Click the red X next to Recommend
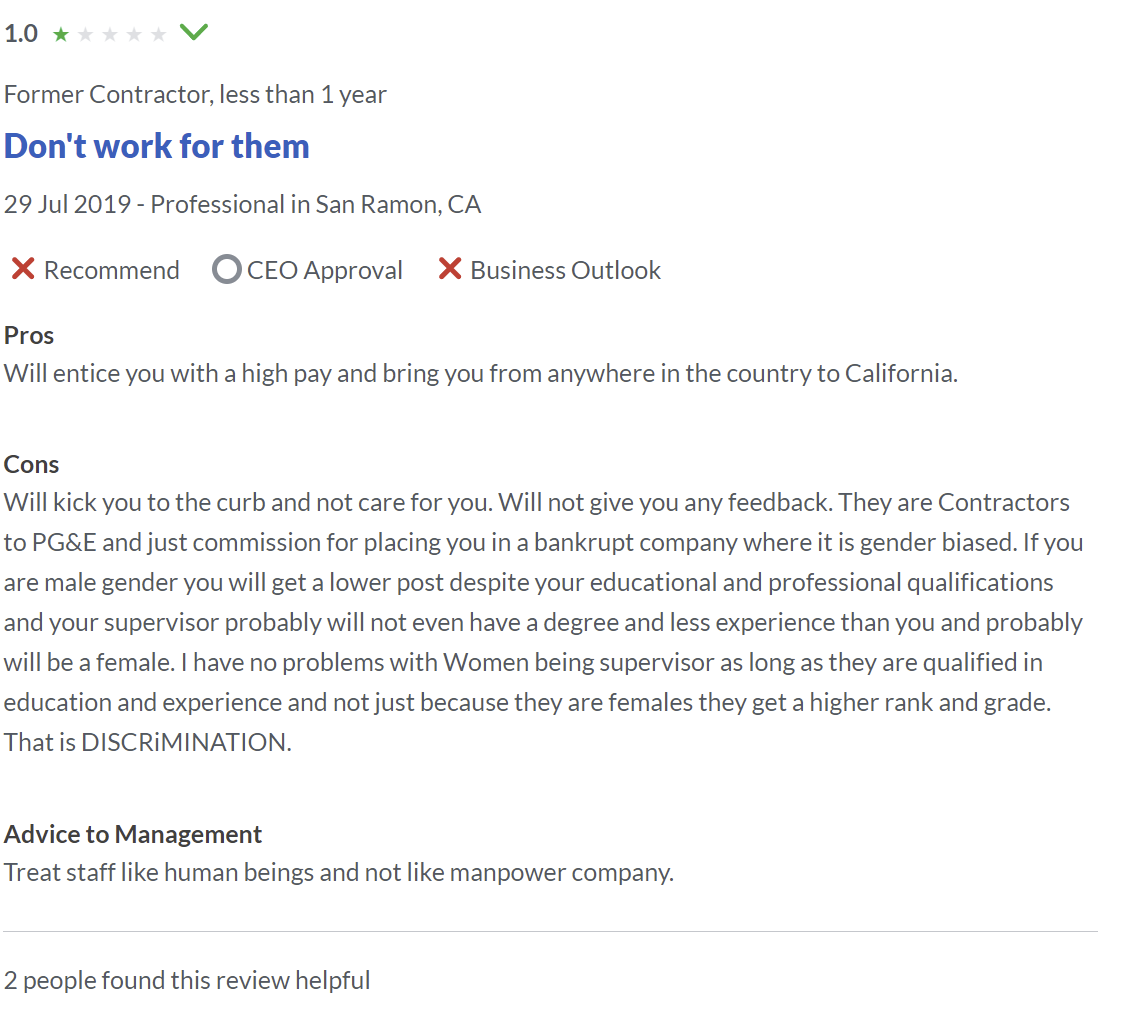This screenshot has height=1024, width=1122. tap(23, 269)
